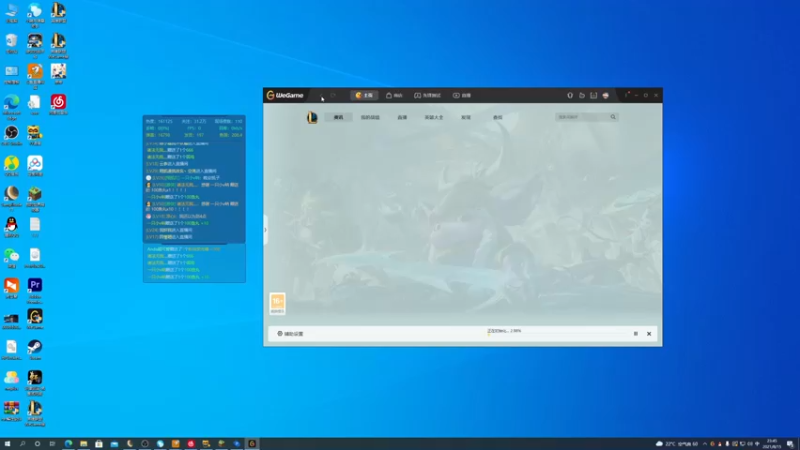Open the WeGame home tab
The width and height of the screenshot is (800, 450).
point(364,95)
